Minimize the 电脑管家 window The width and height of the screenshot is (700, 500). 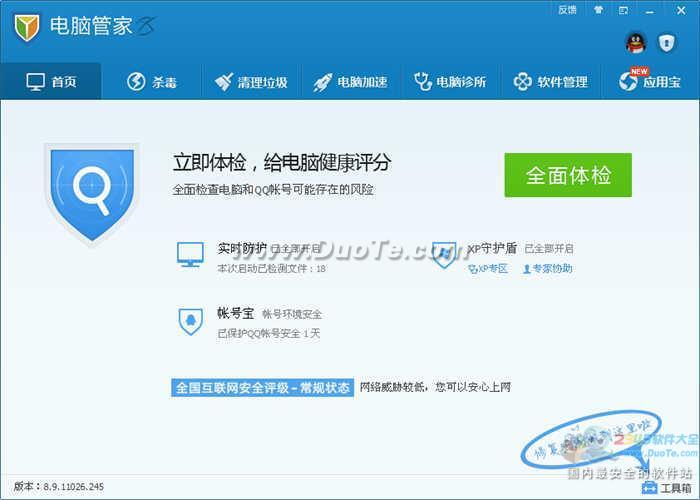click(x=650, y=10)
